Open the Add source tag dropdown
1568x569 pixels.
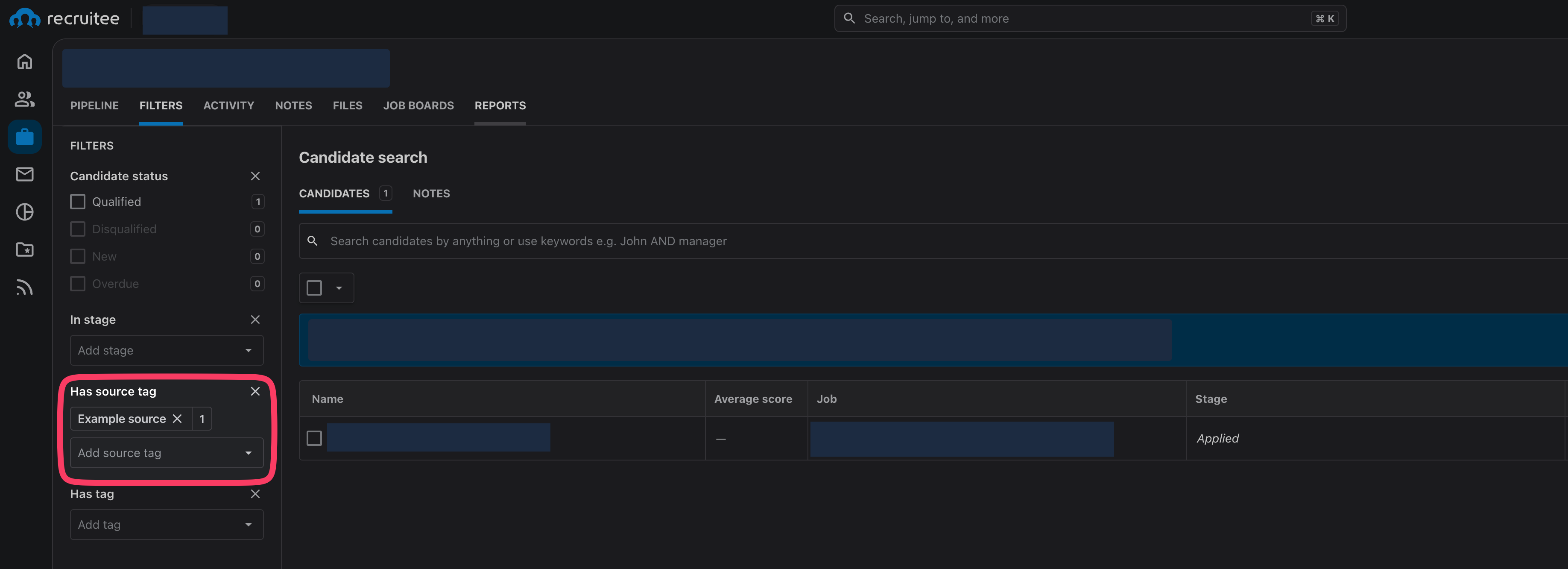(166, 453)
